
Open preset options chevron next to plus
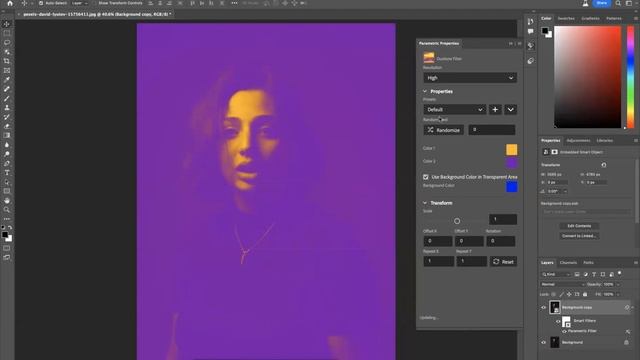(511, 109)
